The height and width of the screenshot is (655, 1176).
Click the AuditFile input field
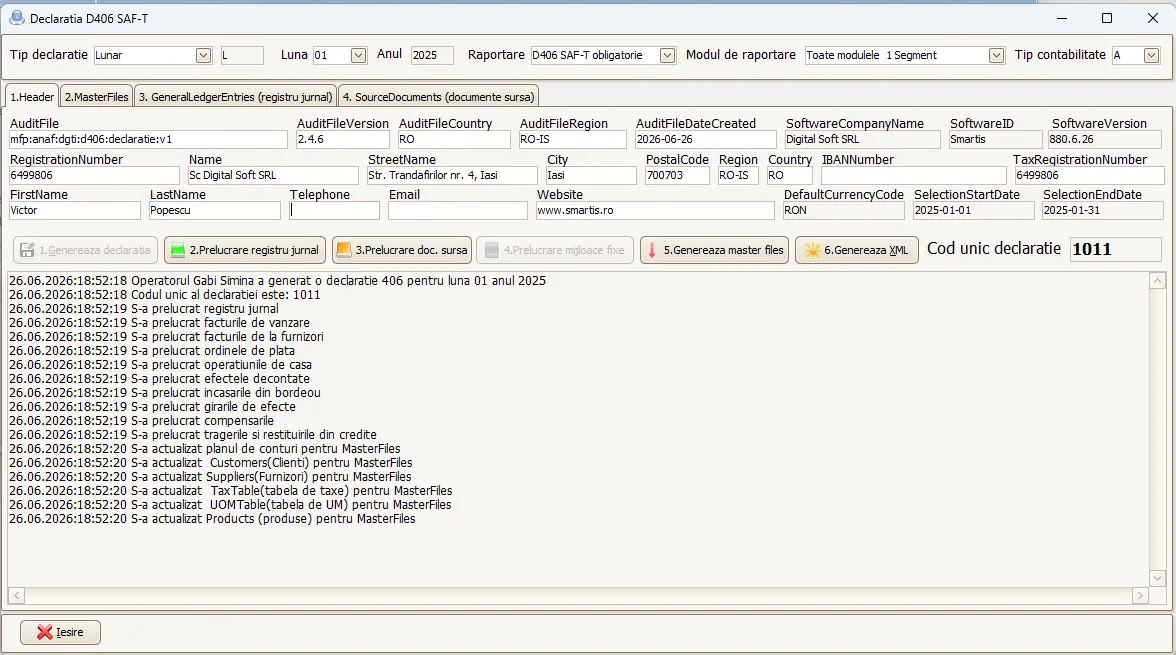tap(148, 140)
